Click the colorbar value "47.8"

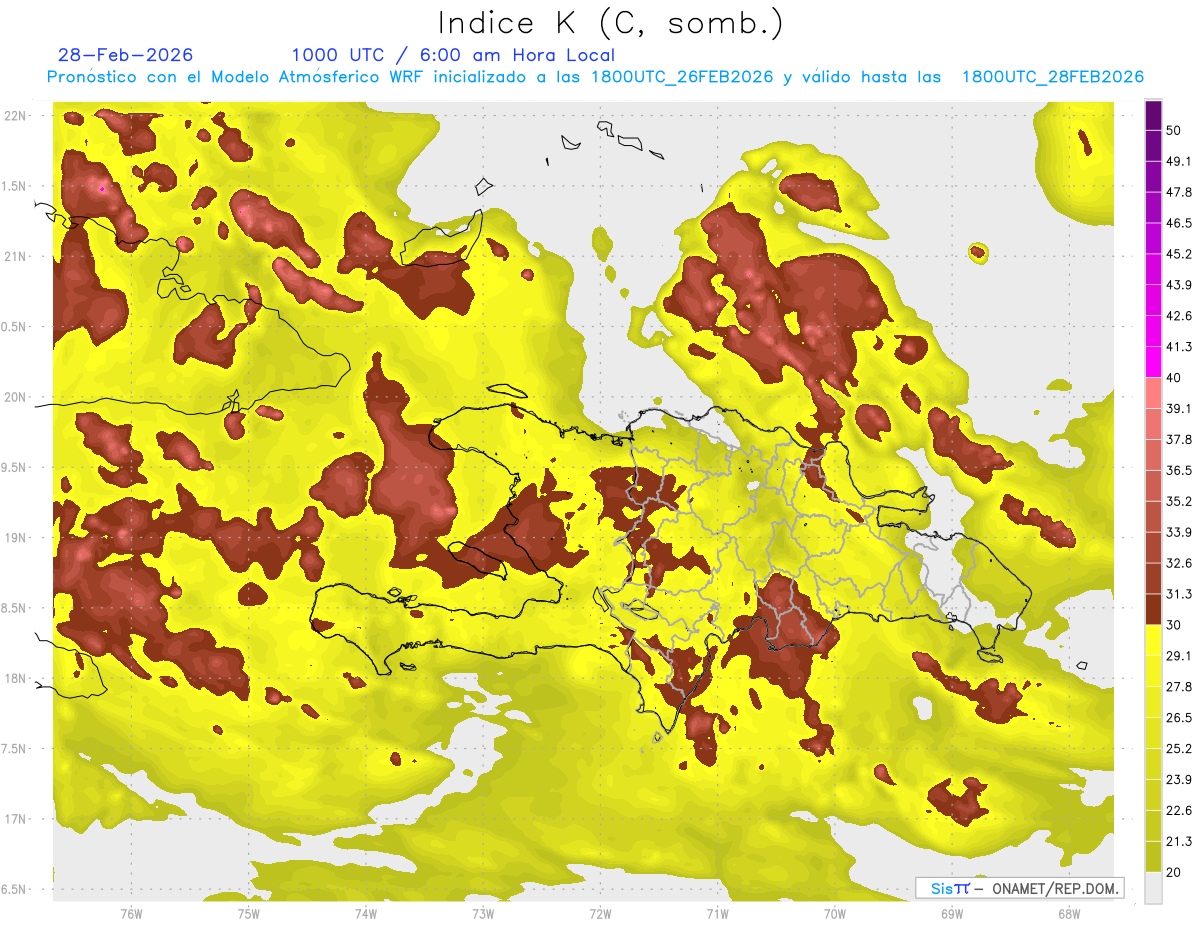[x=1179, y=192]
